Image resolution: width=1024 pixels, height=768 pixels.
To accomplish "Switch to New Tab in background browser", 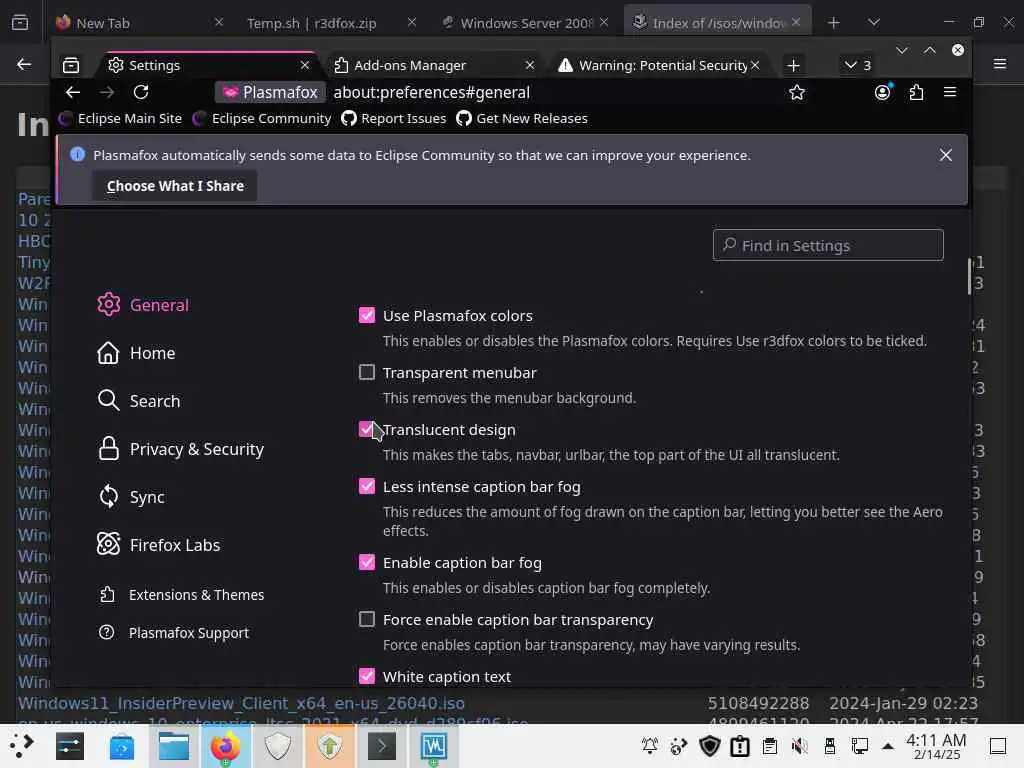I will (x=138, y=23).
